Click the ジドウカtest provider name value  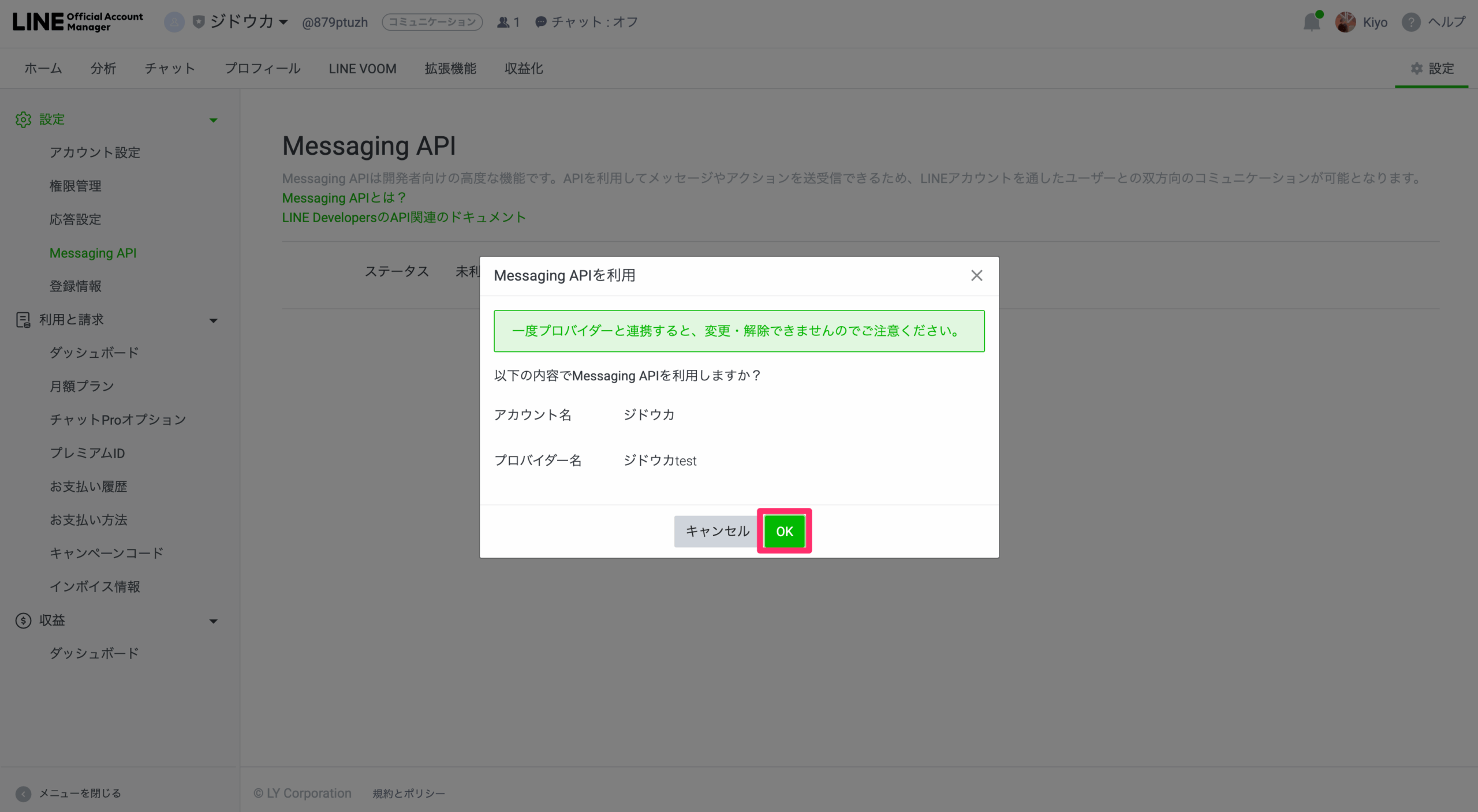[x=660, y=461]
